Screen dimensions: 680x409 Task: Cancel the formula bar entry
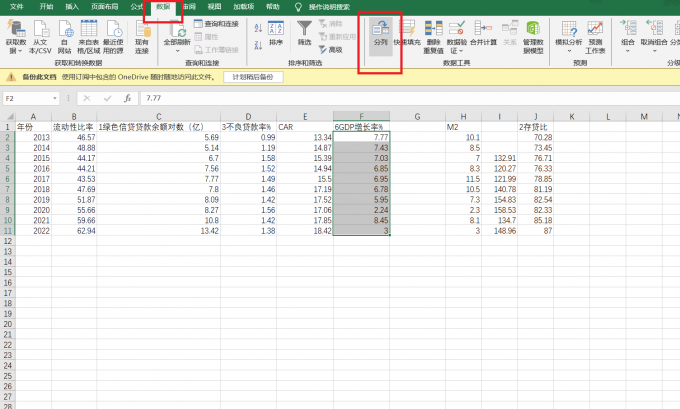coord(87,98)
